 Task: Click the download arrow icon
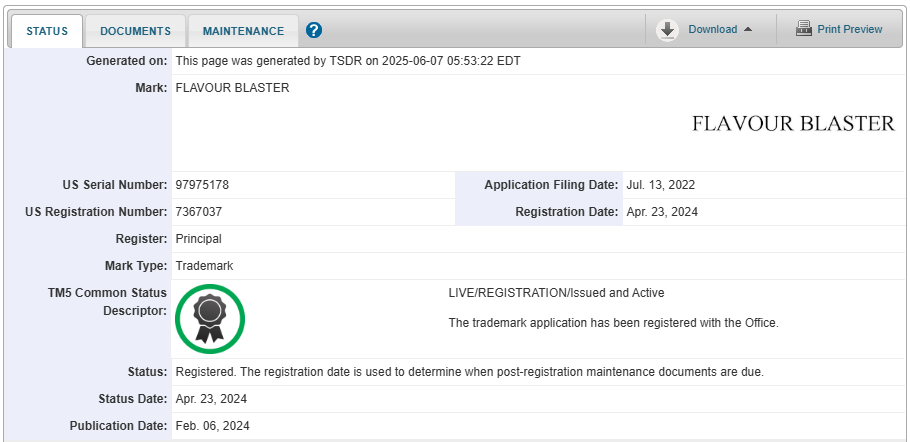668,30
